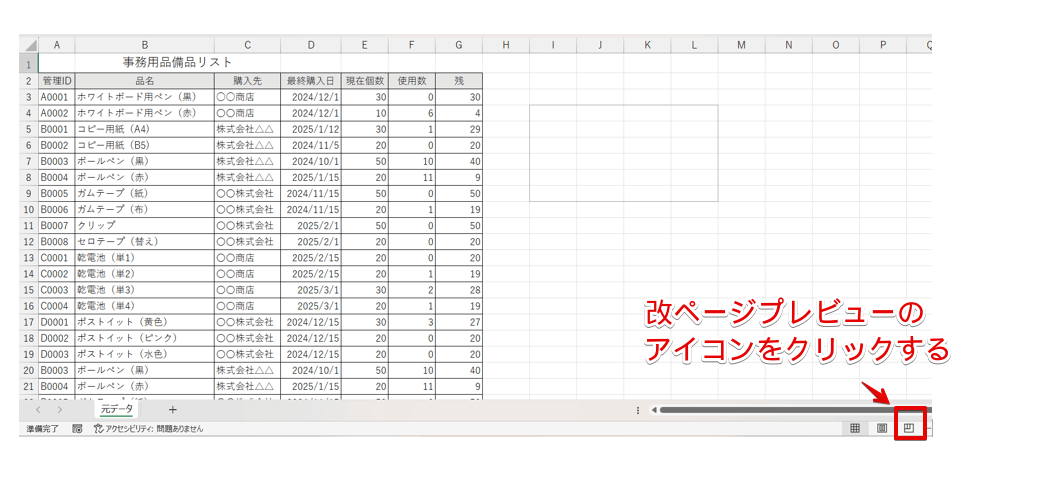Click the Page Break Preview view icon
This screenshot has height=482, width=1037.
(x=909, y=428)
